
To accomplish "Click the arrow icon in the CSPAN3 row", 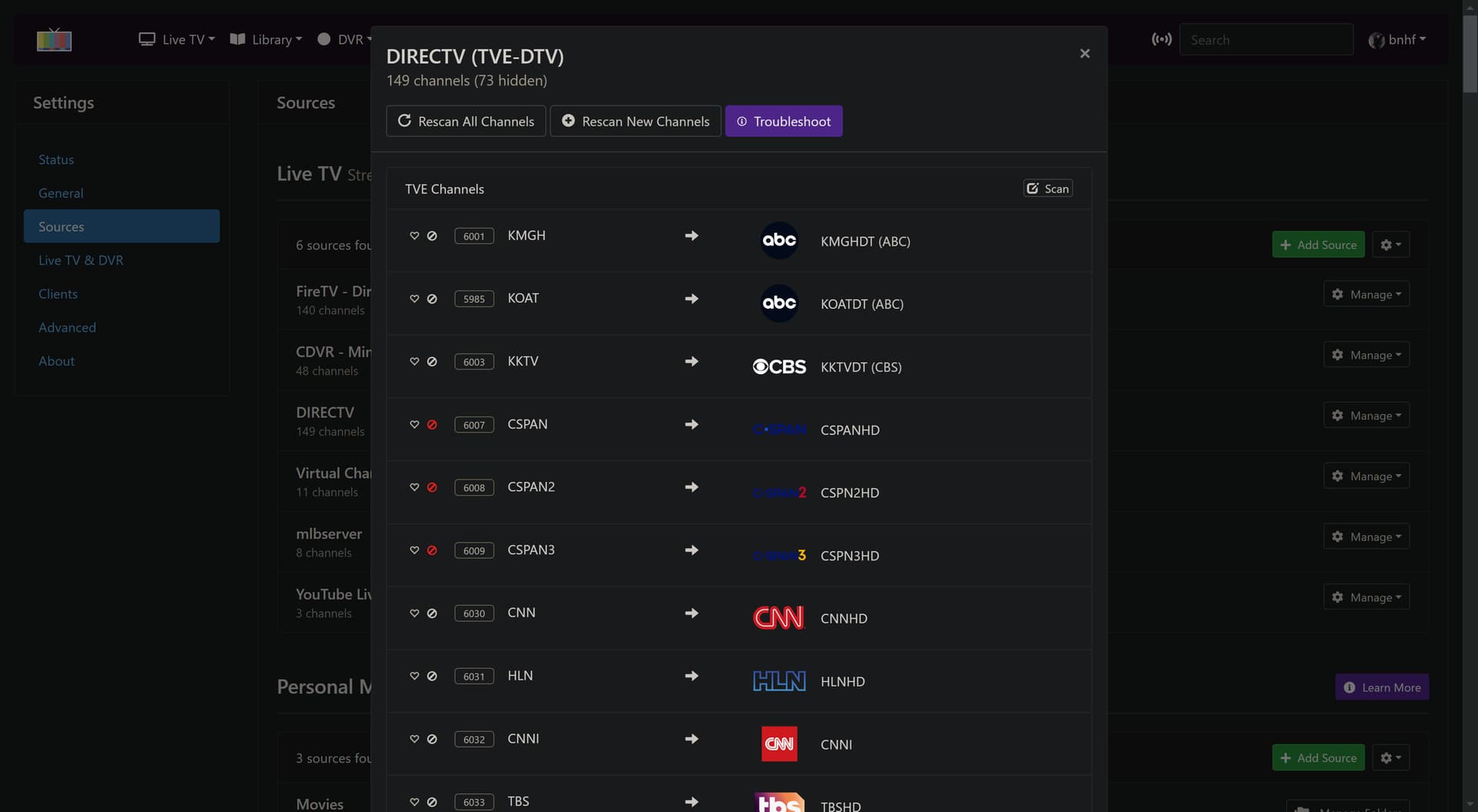I will click(691, 550).
